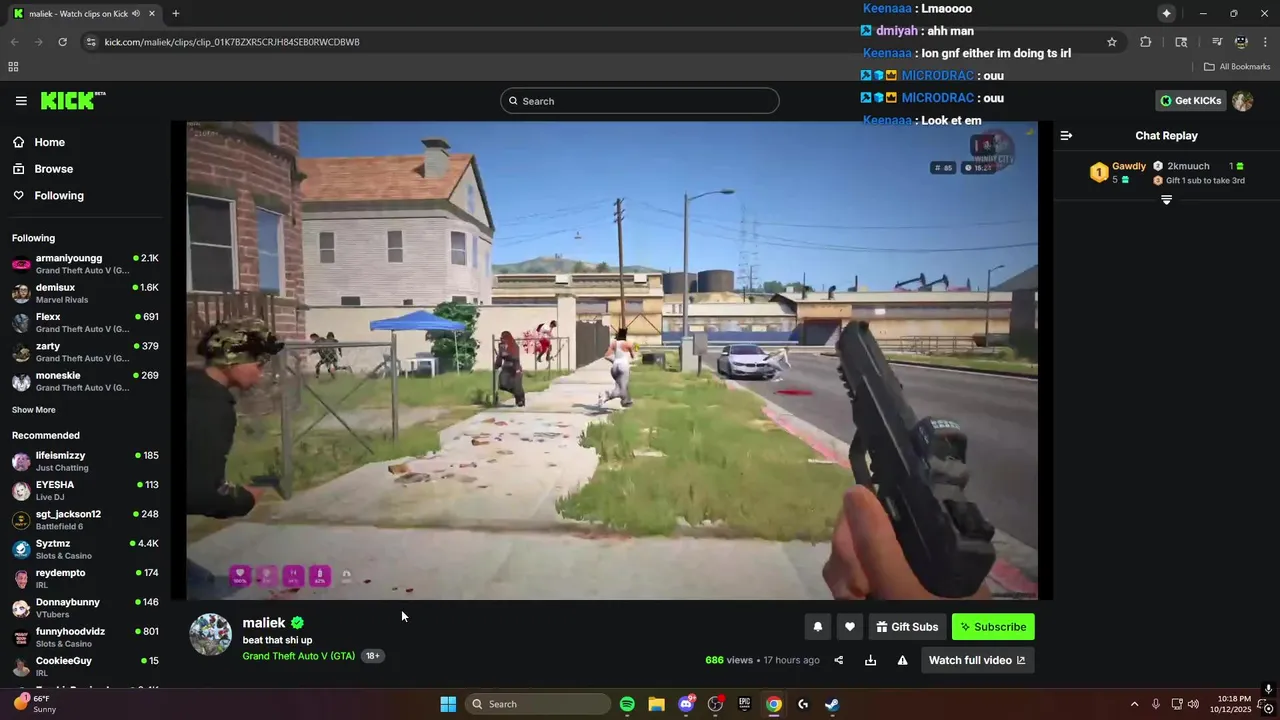Open Epic Games Launcher from taskbar
The image size is (1280, 720).
[744, 704]
